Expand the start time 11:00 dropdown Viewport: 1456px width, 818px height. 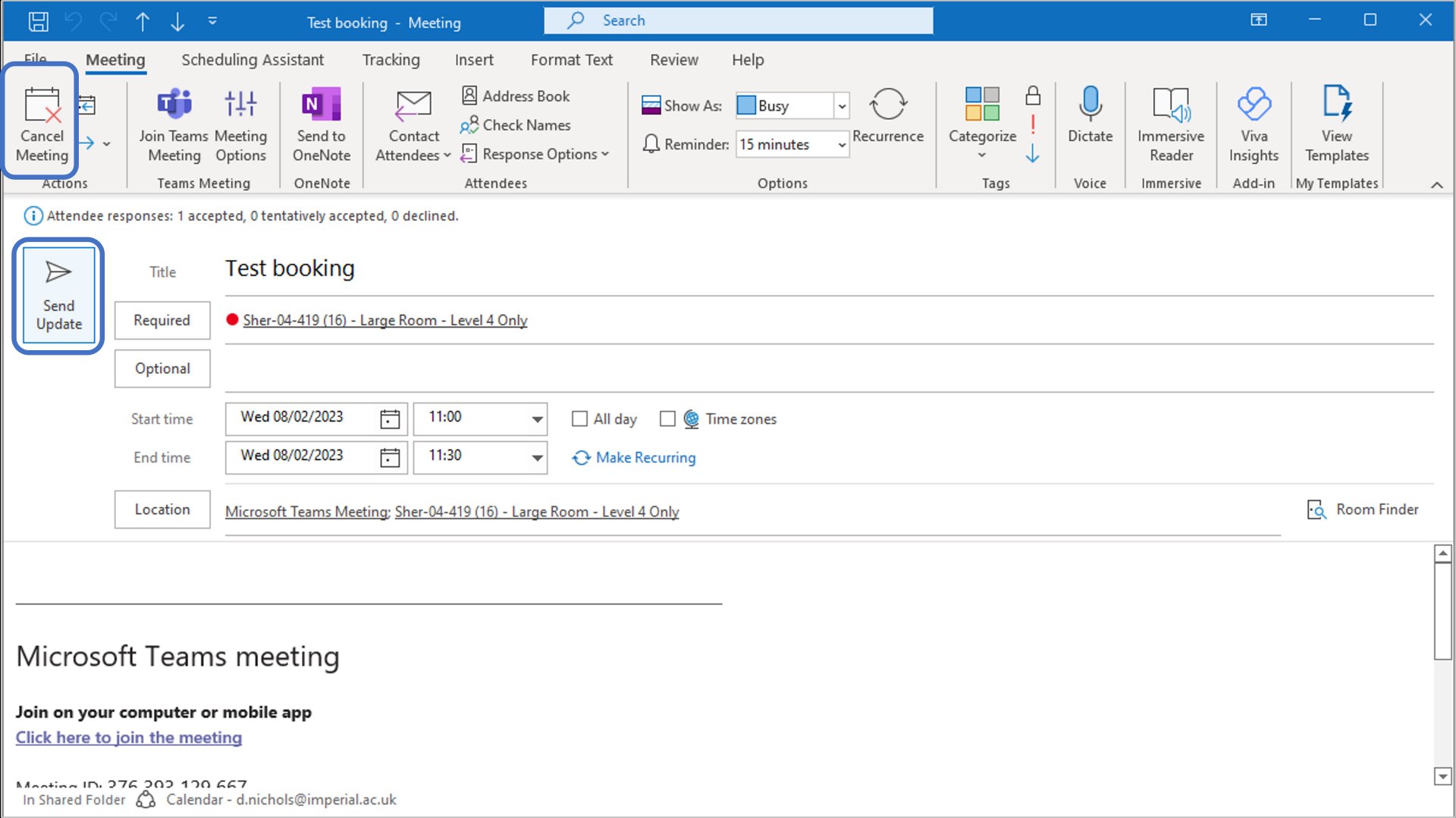coord(537,419)
